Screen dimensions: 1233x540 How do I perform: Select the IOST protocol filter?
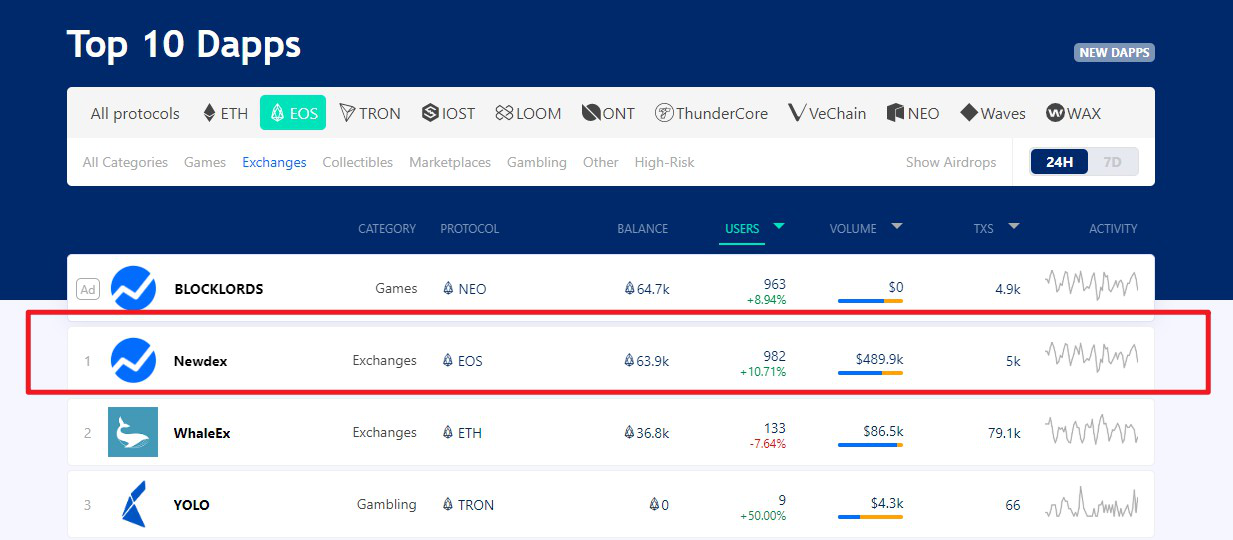[x=448, y=113]
